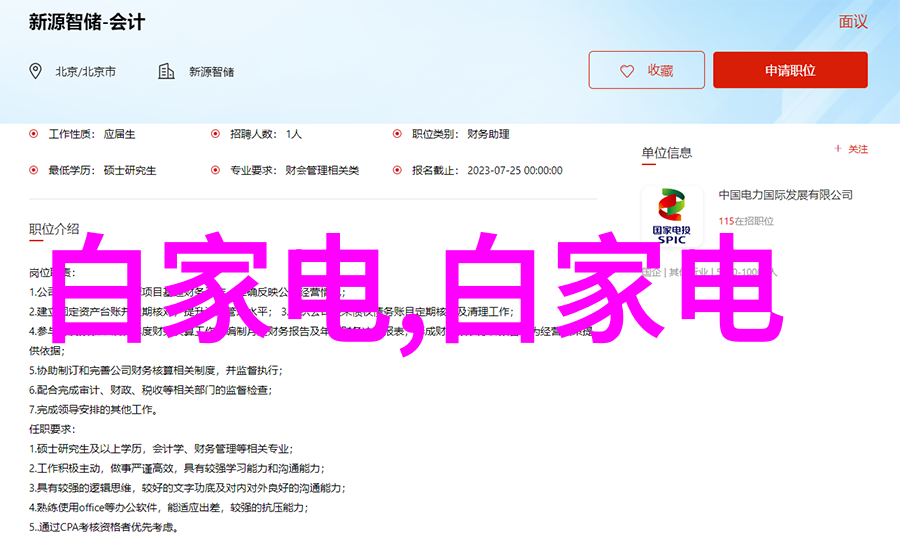Click the 1人 recruit count value

pos(294,134)
